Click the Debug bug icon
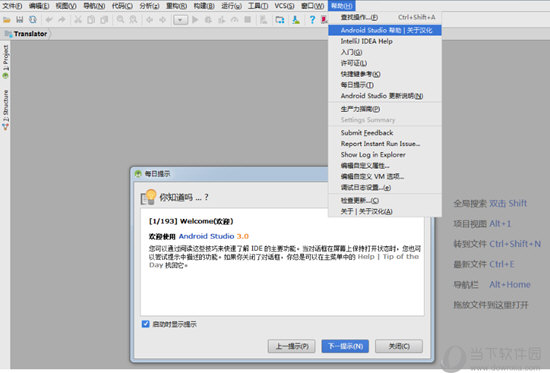 208,20
